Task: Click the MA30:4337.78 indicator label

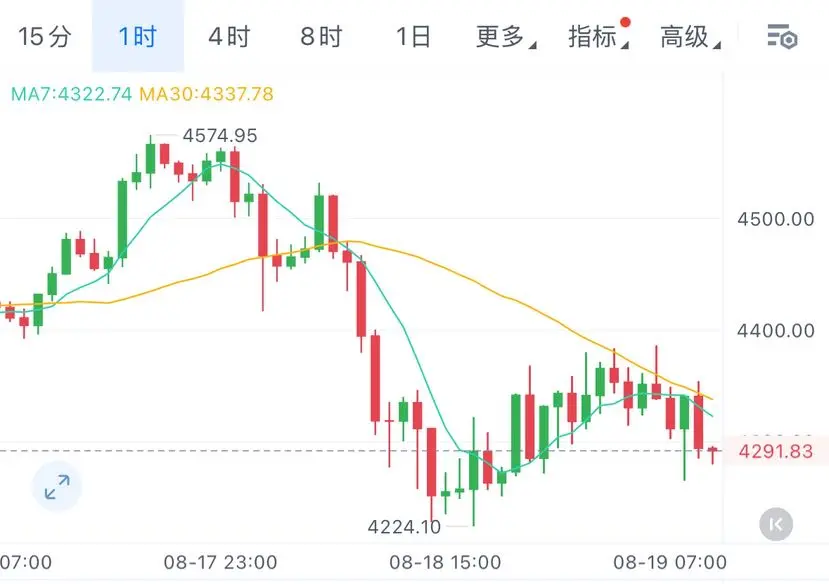Action: [206, 94]
